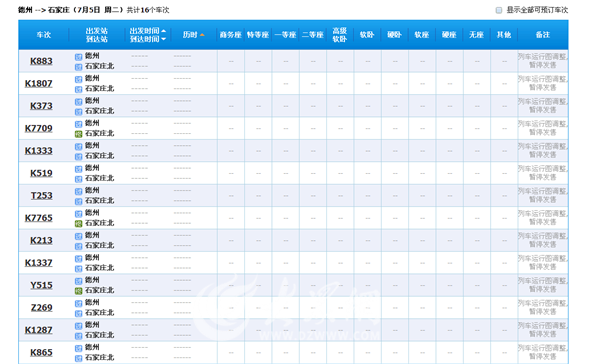Click the departure station icon for Z269
Screen dimensions: 600x364
click(x=78, y=304)
